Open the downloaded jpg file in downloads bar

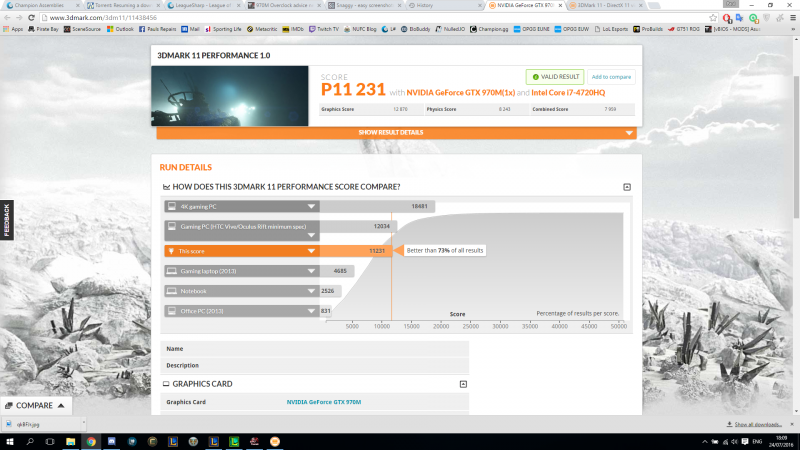pos(43,424)
